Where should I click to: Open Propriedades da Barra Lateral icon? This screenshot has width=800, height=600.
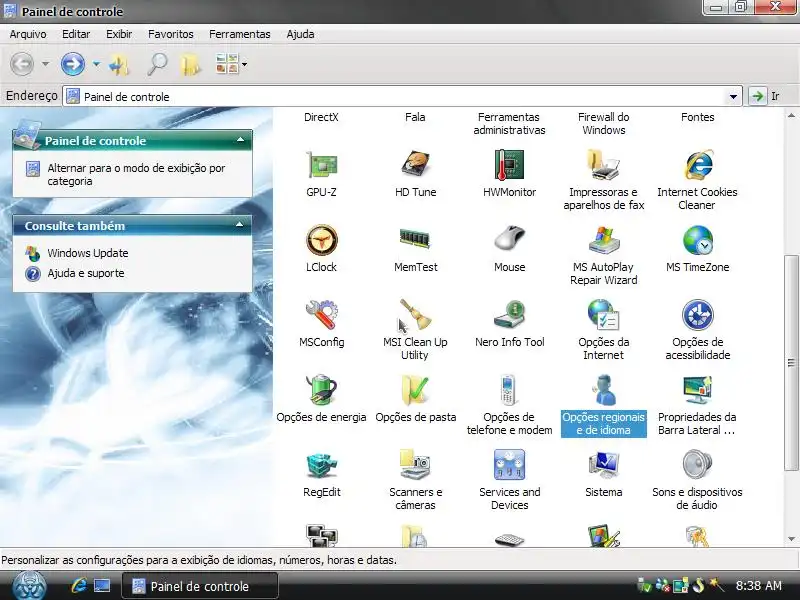[x=697, y=390]
